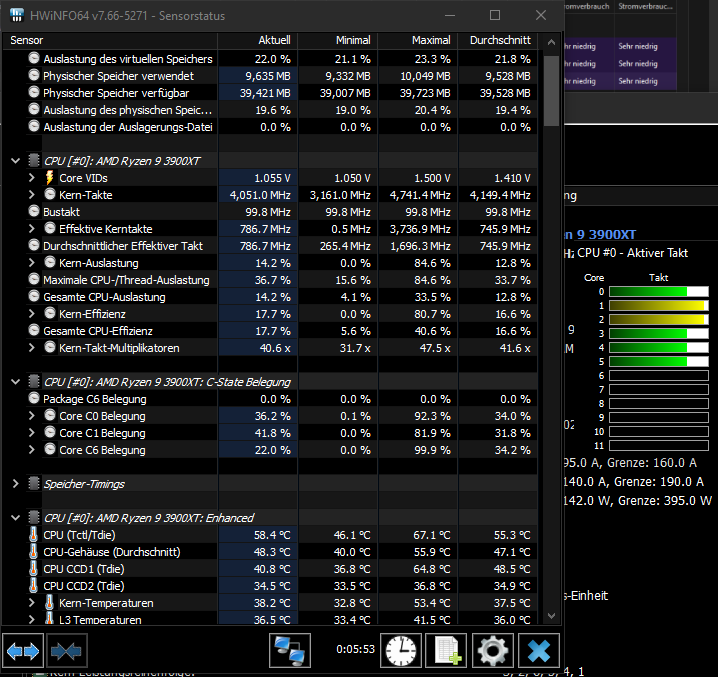Screen dimensions: 718x677
Task: Open the network remote monitoring icon
Action: click(x=289, y=650)
